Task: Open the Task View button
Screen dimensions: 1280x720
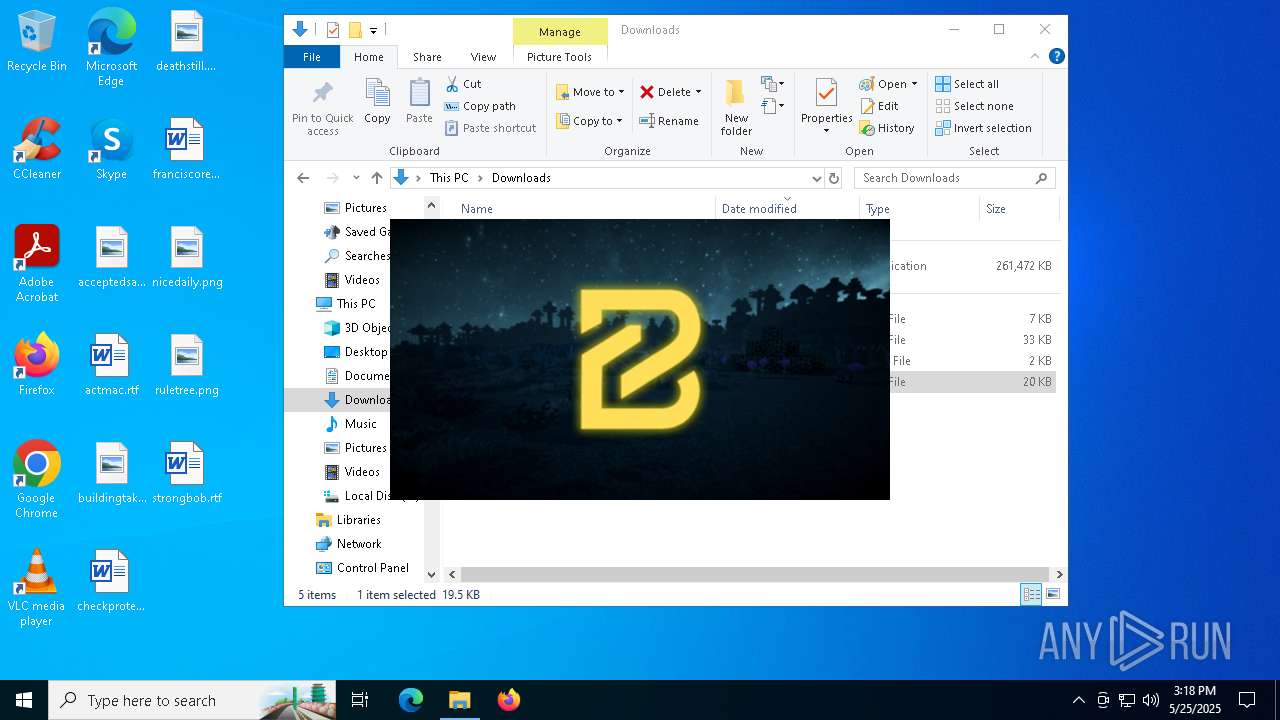Action: click(x=360, y=700)
